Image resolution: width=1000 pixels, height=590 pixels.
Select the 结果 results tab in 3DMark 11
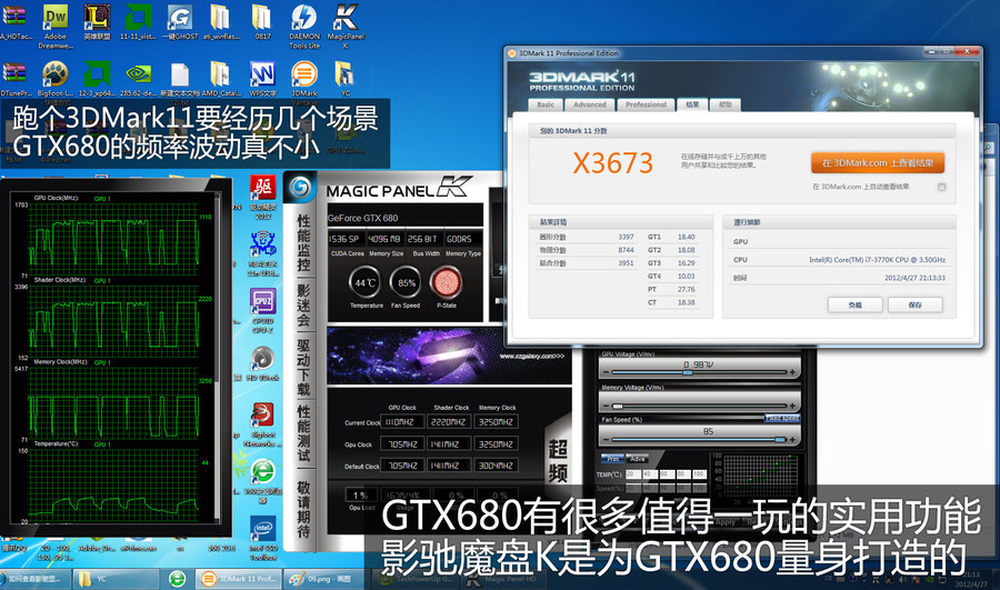(x=692, y=105)
